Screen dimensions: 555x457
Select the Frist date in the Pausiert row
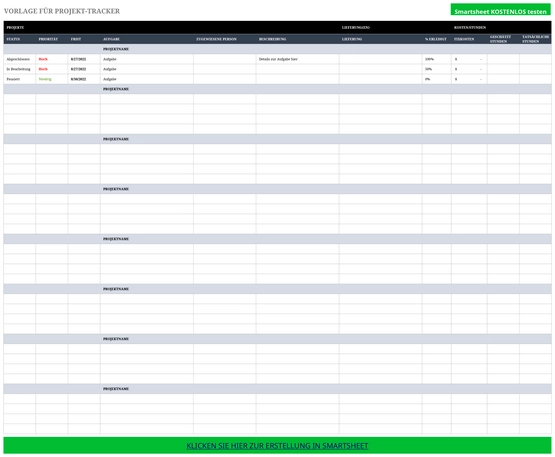click(x=84, y=79)
